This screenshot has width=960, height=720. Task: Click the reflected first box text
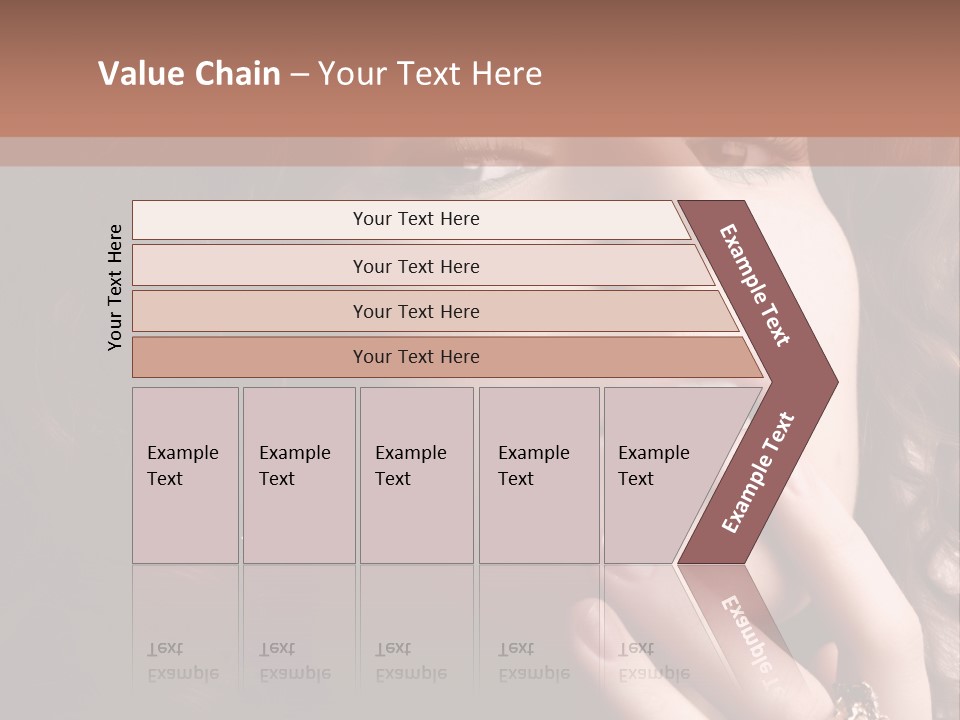tap(183, 661)
